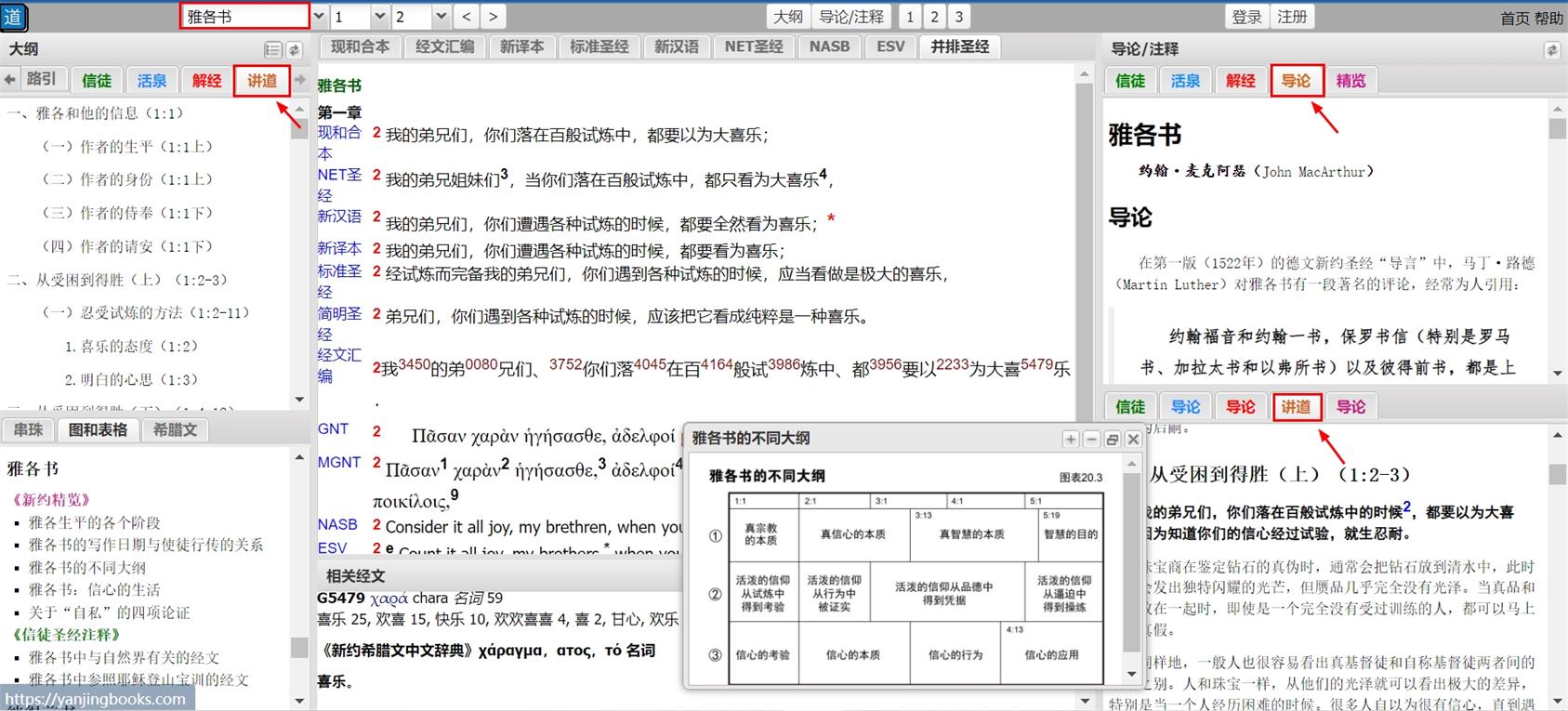Viewport: 1568px width, 711px height.
Task: Shrink the chart popup with minus icon
Action: [x=1091, y=440]
